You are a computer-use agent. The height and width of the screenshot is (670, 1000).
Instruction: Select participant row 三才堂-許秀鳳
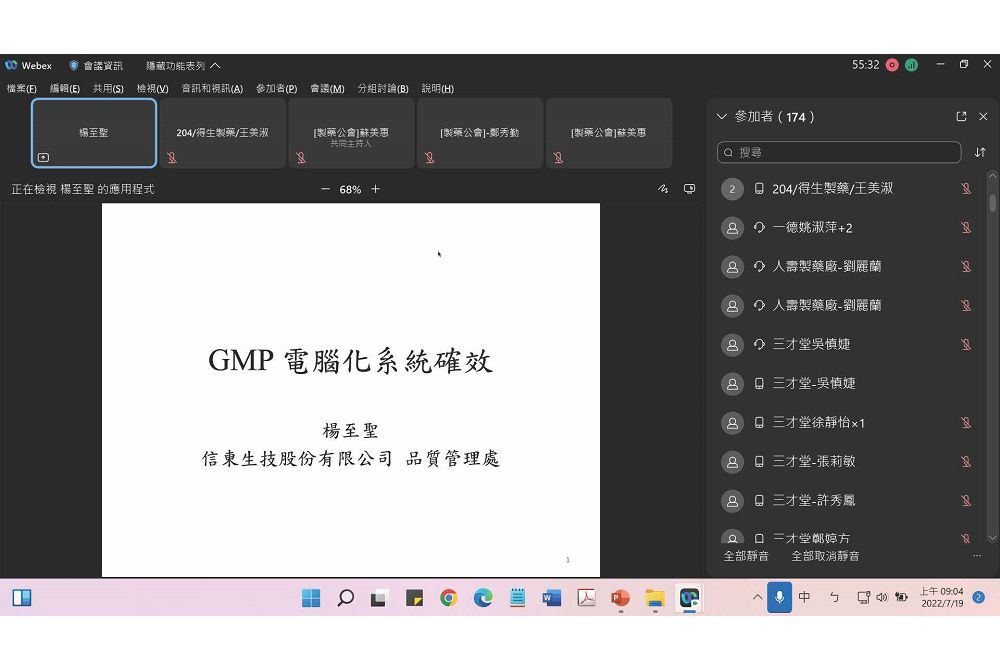pos(849,500)
